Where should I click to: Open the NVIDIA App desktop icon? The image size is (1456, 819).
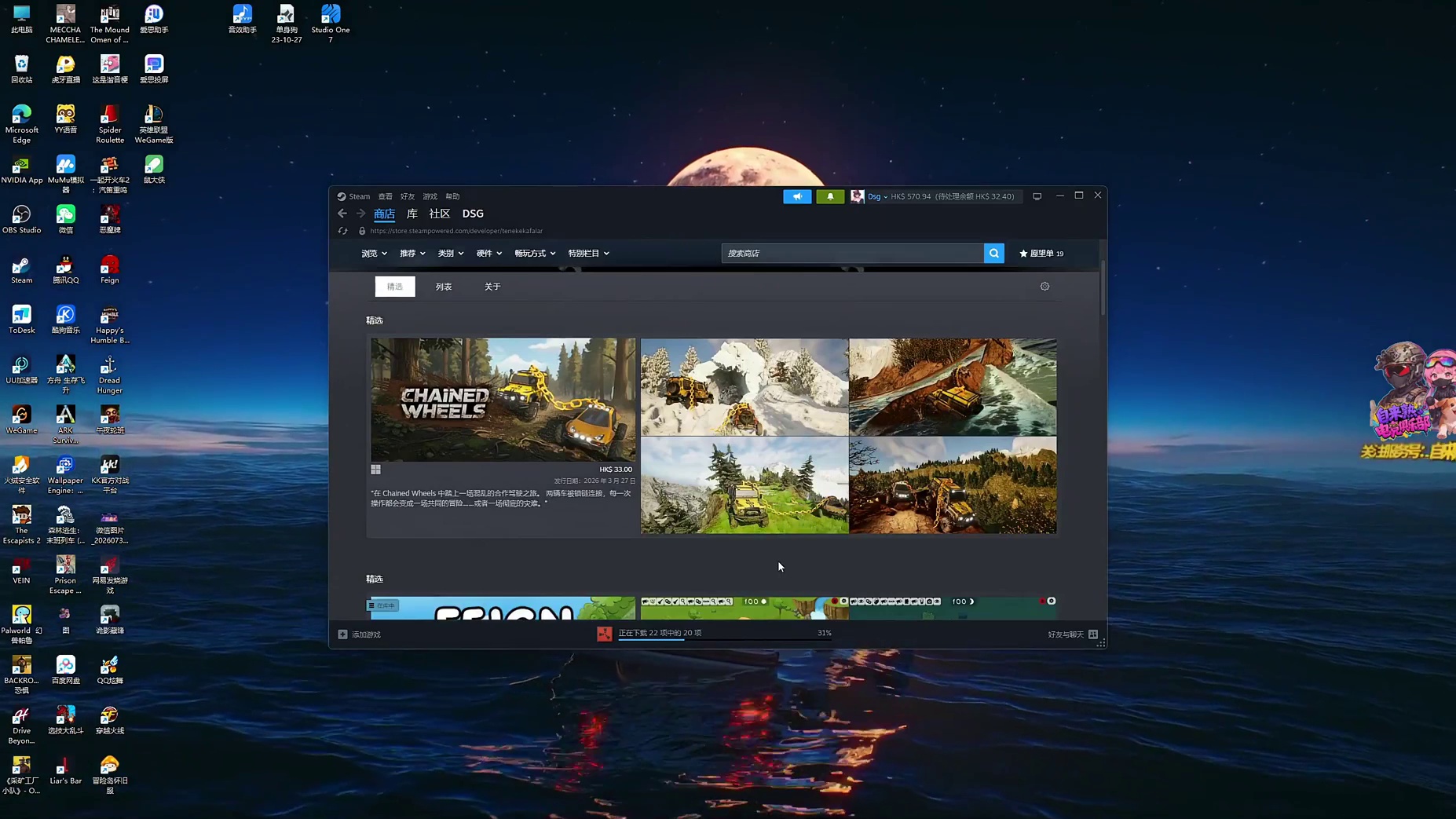21,170
